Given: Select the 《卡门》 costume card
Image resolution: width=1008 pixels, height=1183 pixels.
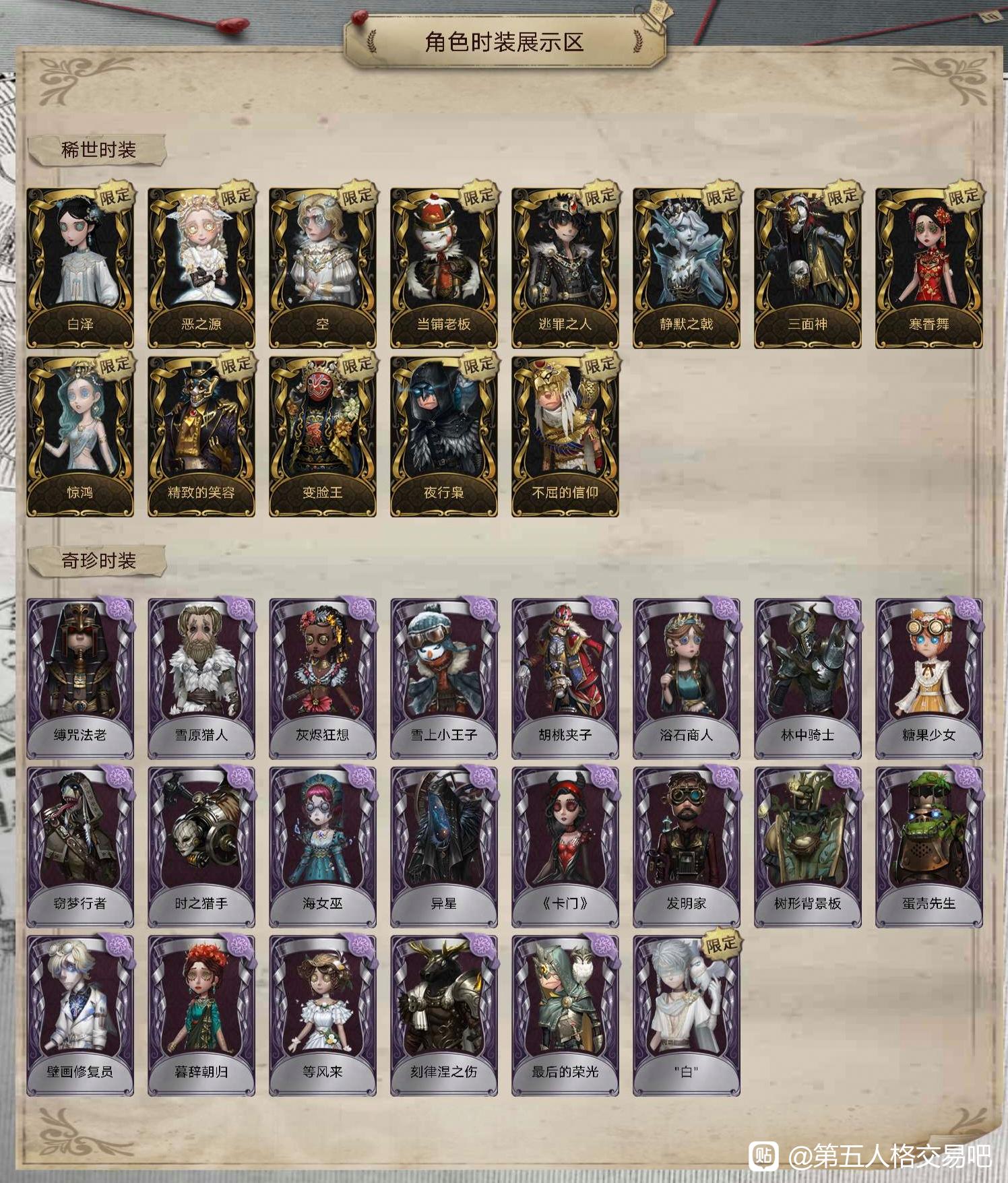Looking at the screenshot, I should [x=565, y=847].
